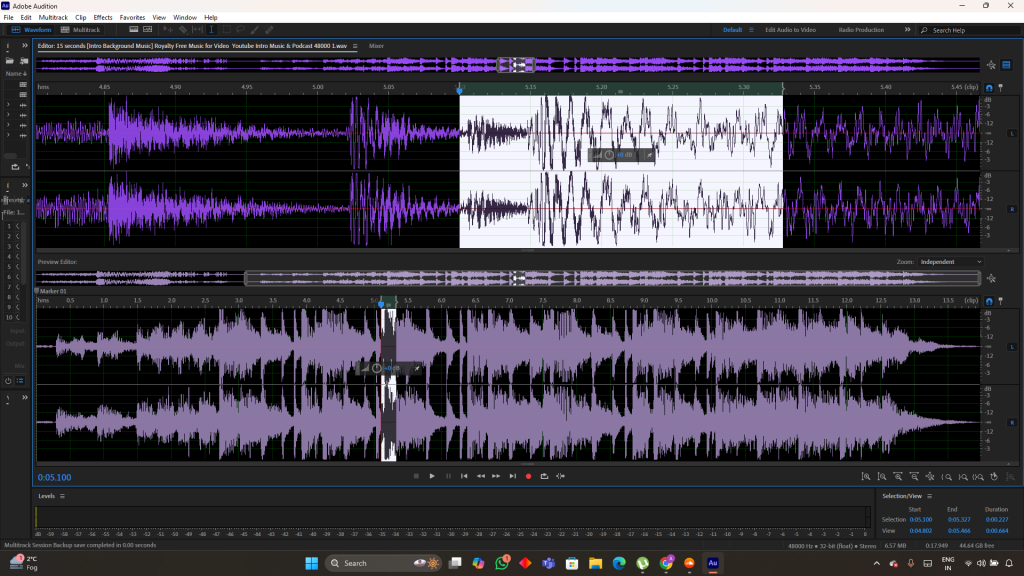The height and width of the screenshot is (576, 1024).
Task: Open the Editor panel menu icon
Action: 354,46
